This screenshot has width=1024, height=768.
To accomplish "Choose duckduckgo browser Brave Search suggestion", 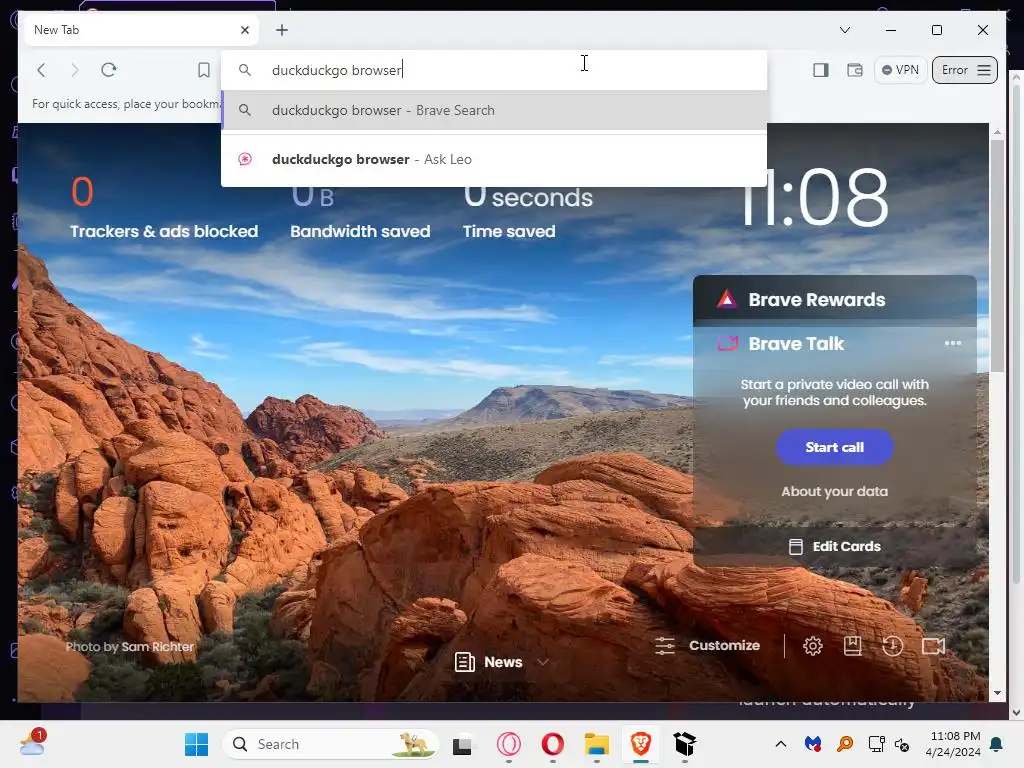I will coord(494,110).
